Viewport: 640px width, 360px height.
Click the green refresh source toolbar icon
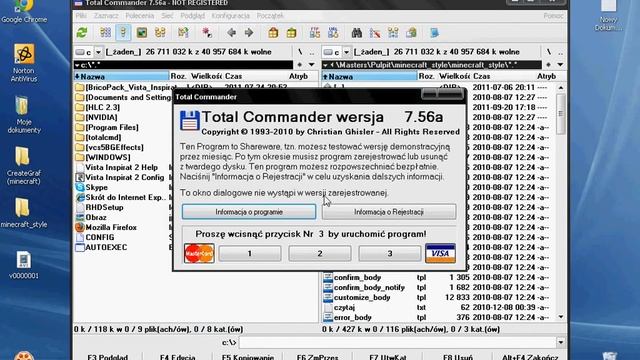click(x=82, y=33)
